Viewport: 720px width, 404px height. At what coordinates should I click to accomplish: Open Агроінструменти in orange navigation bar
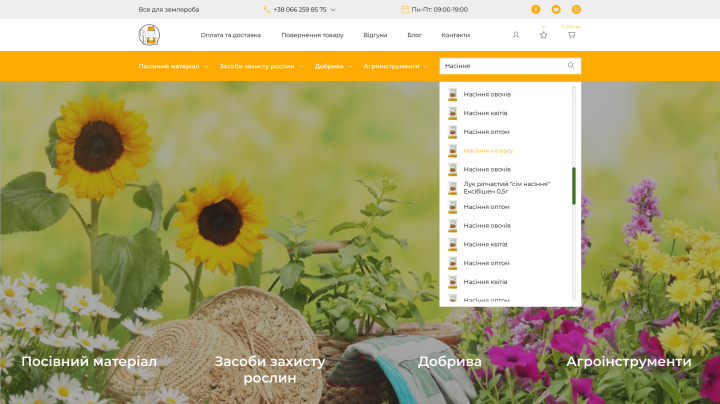point(391,66)
